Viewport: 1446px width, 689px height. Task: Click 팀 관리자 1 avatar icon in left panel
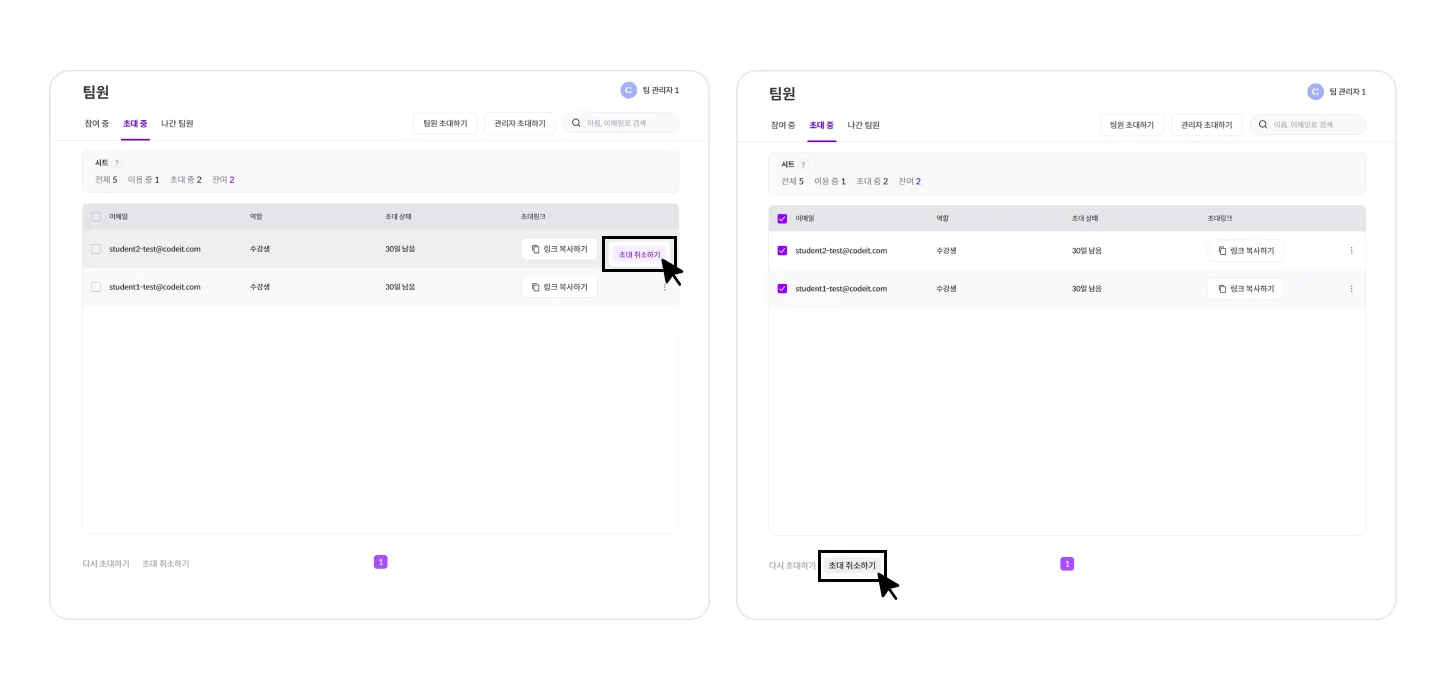(628, 90)
